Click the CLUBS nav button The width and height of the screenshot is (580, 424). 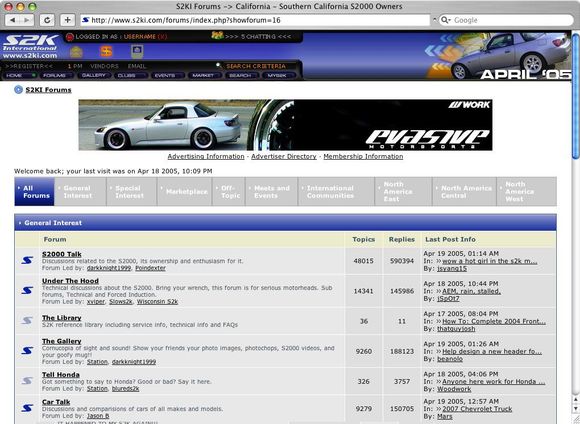click(x=131, y=75)
